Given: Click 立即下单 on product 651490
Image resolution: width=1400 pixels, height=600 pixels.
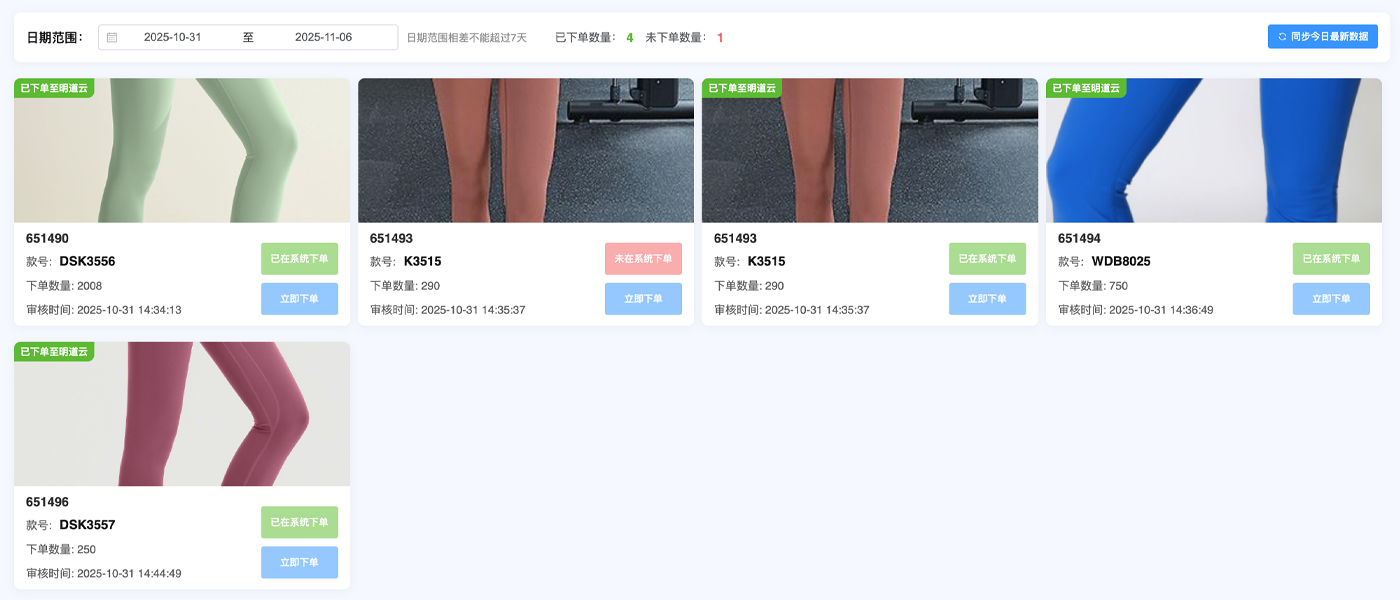Looking at the screenshot, I should click(x=299, y=298).
